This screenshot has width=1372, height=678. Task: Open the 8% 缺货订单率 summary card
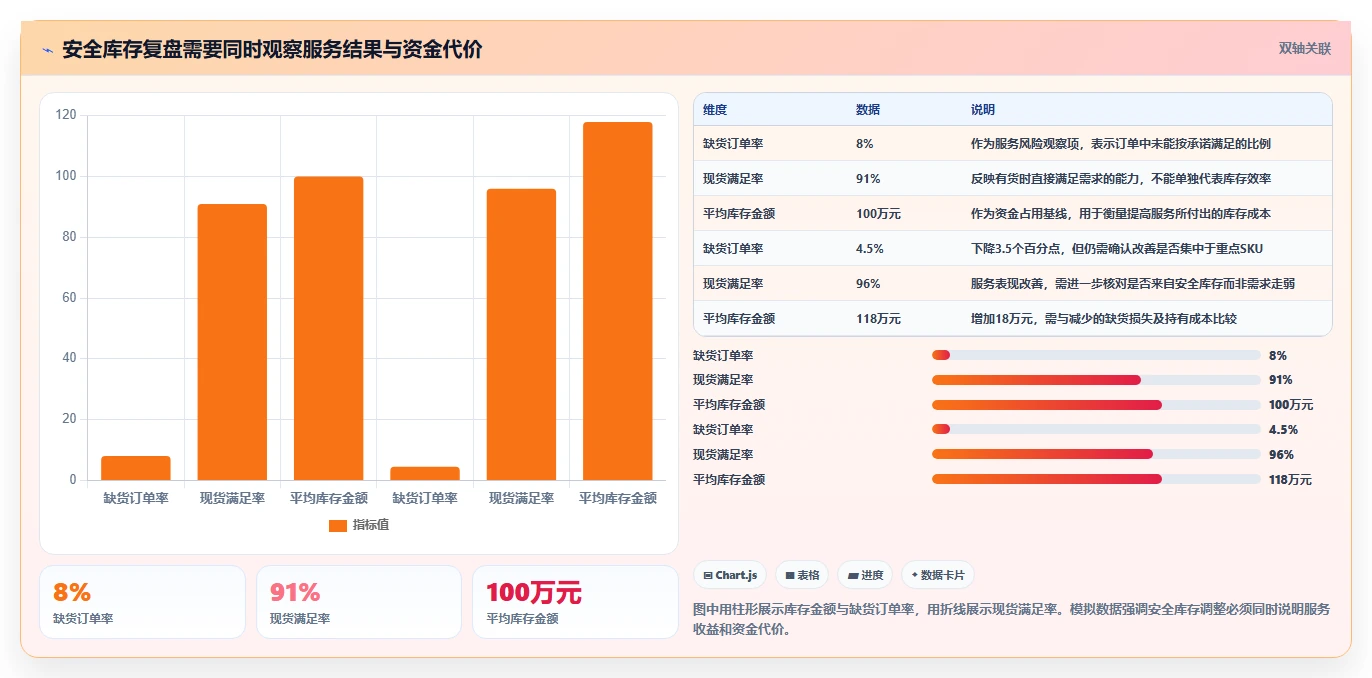142,602
